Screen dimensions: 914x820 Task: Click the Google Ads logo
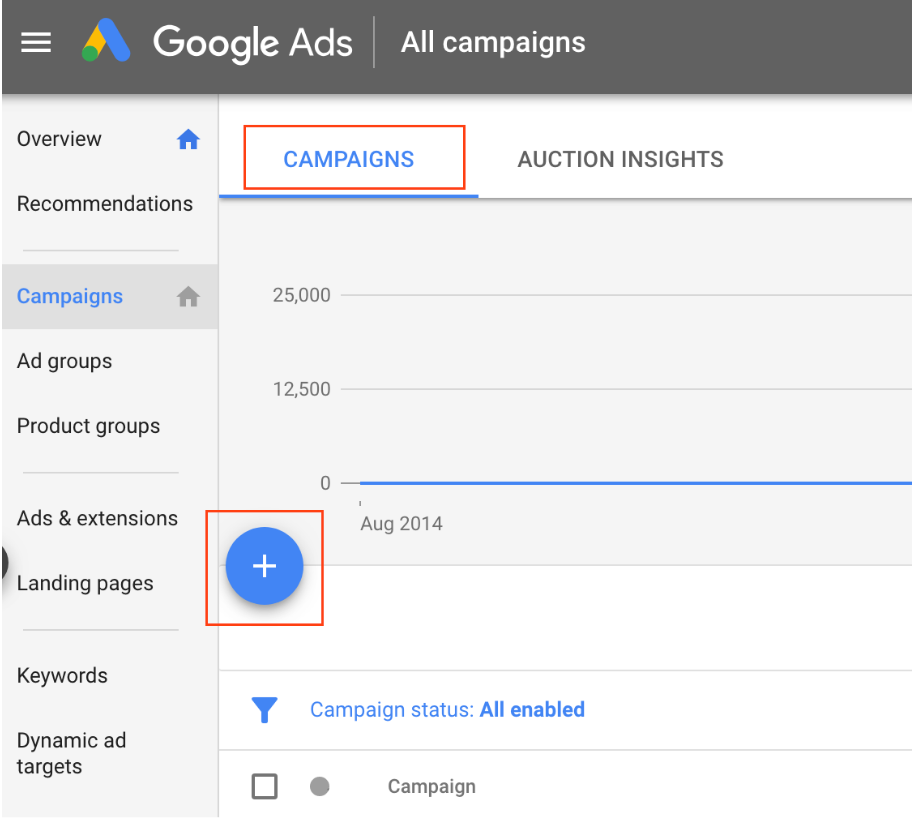[106, 41]
